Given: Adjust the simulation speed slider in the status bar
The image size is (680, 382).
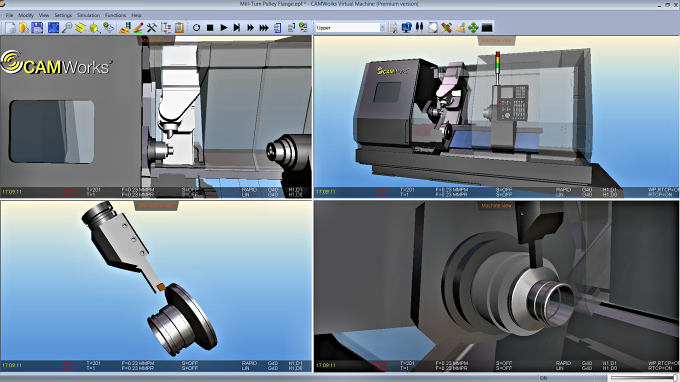Looking at the screenshot, I should click(x=644, y=378).
